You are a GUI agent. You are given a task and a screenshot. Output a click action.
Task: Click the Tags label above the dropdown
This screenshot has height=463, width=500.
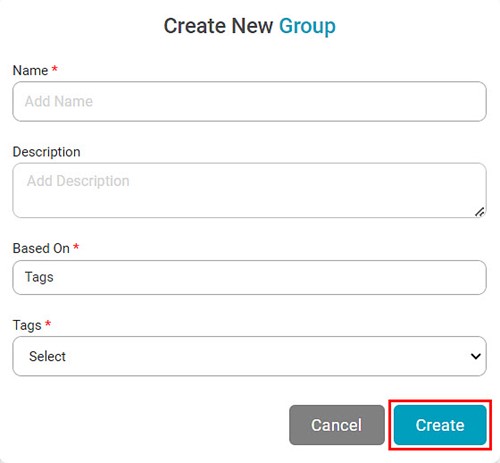pyautogui.click(x=27, y=325)
